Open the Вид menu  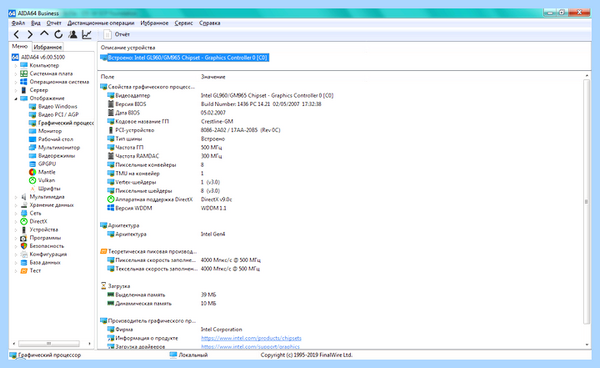[x=36, y=23]
